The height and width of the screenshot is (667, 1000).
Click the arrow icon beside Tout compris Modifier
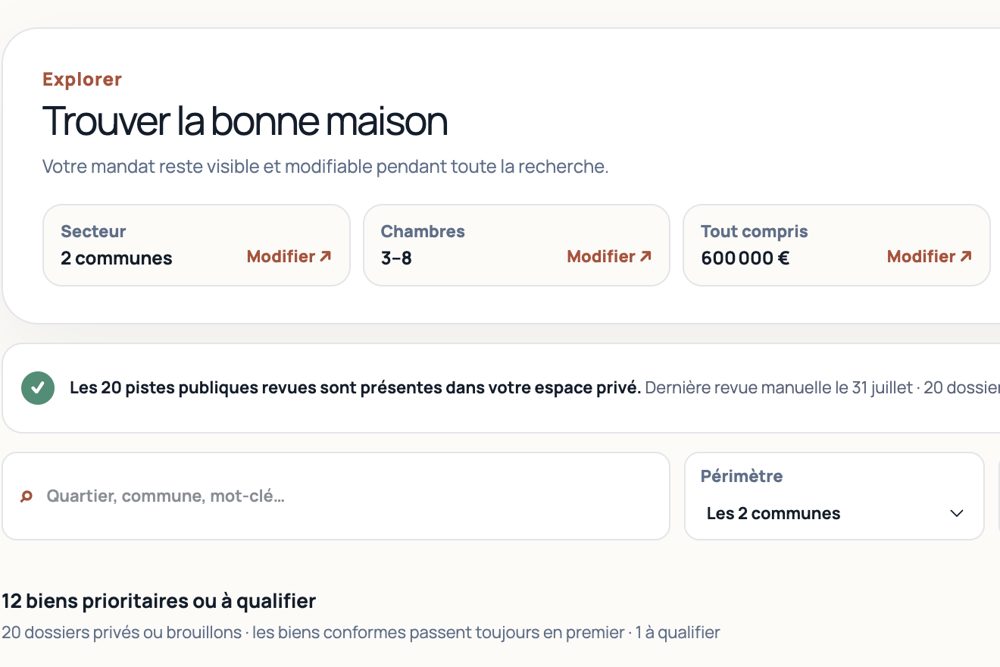click(x=966, y=256)
